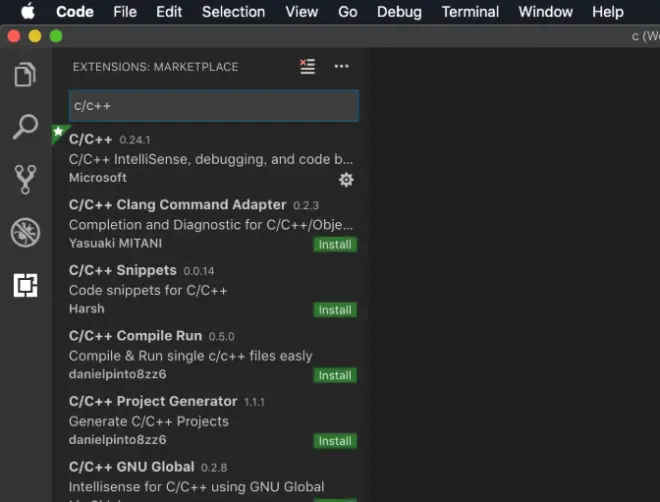The height and width of the screenshot is (502, 660).
Task: Open the Debug menu
Action: coord(399,12)
